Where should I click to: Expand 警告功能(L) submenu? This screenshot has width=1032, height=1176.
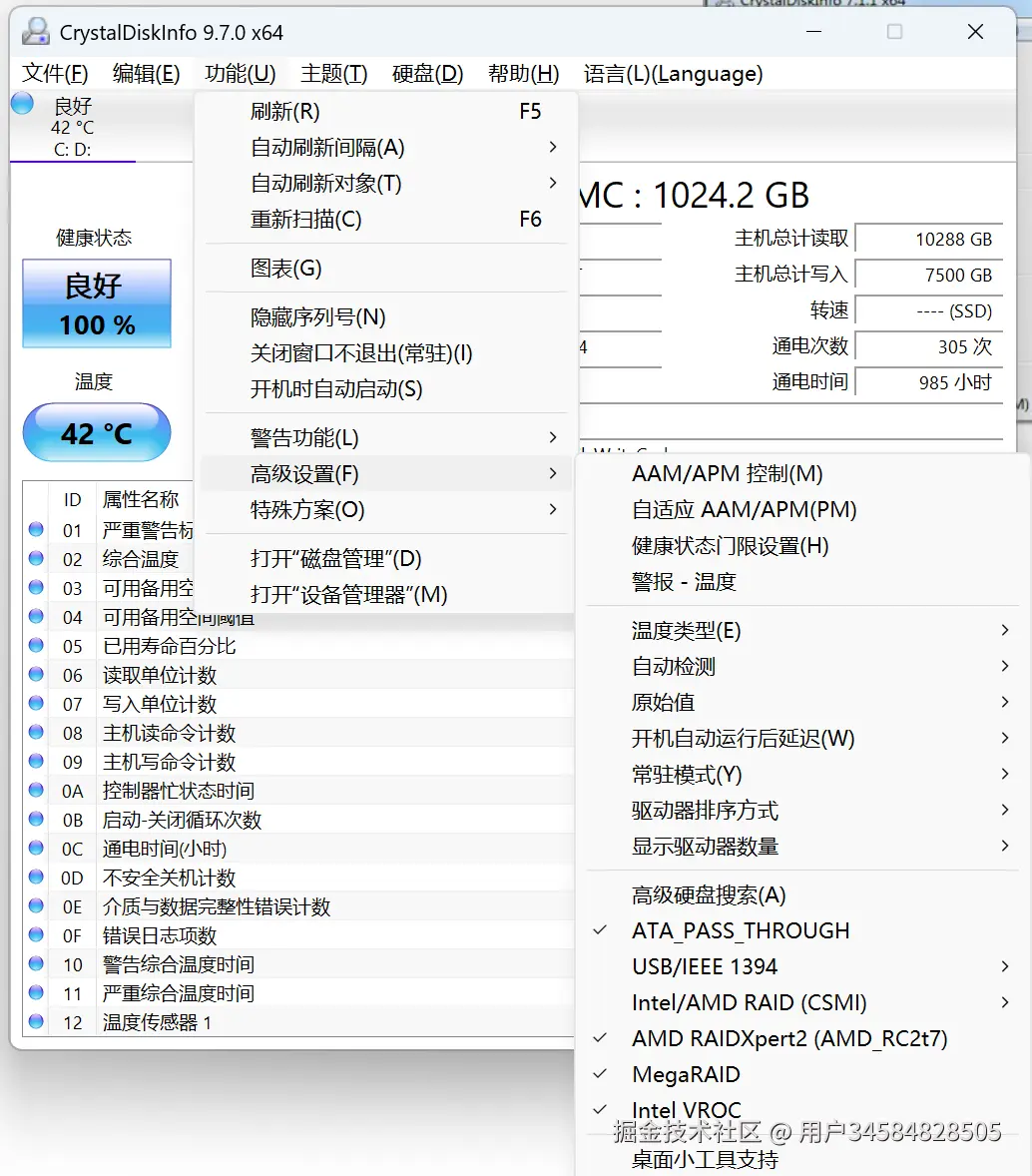[385, 438]
